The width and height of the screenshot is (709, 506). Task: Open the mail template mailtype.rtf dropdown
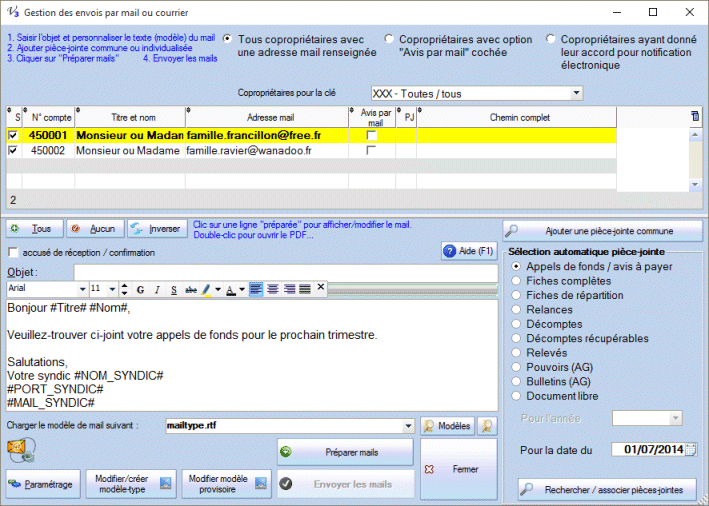[407, 426]
